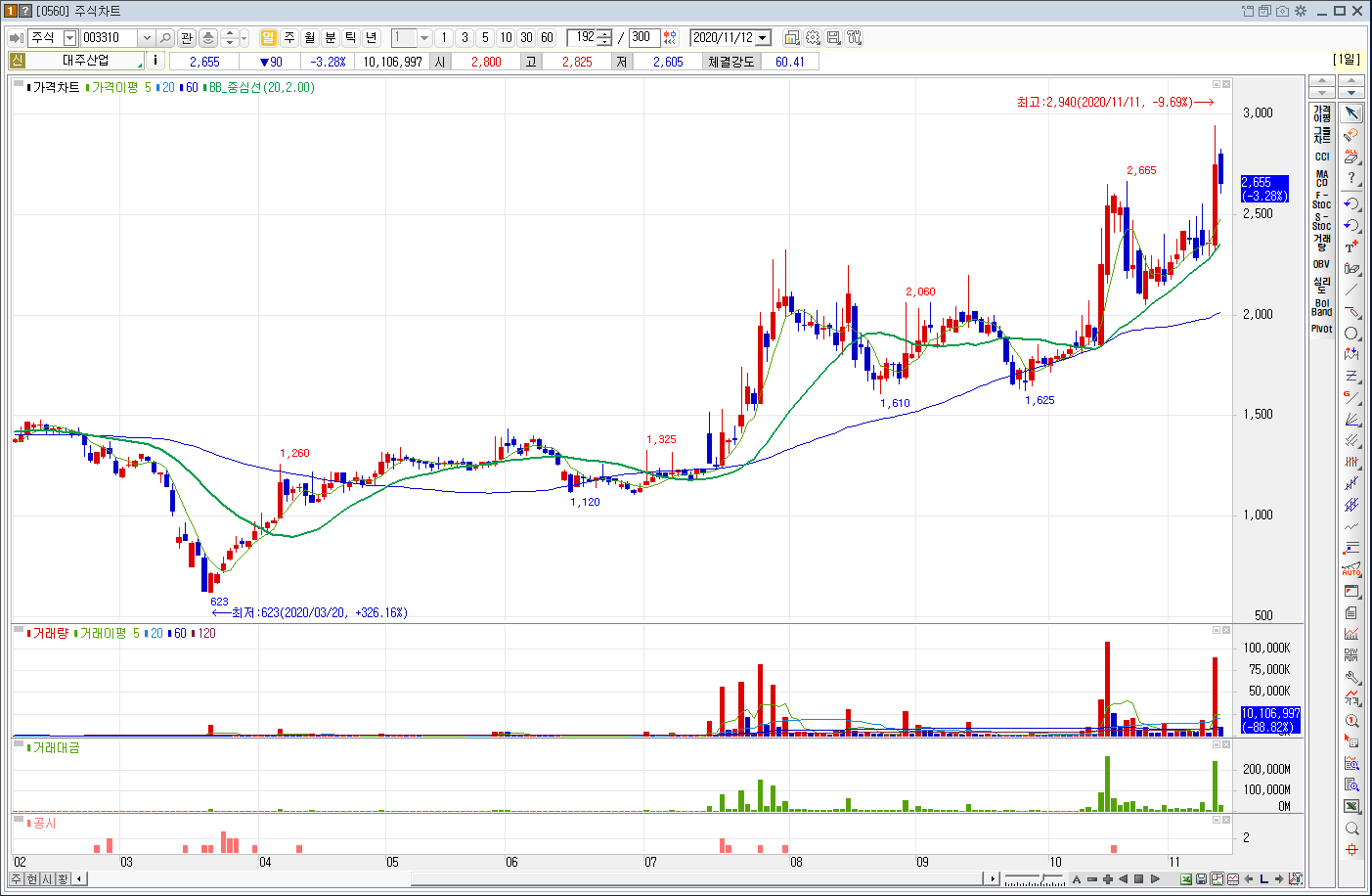Click the G-line drawing tool

point(1351,397)
